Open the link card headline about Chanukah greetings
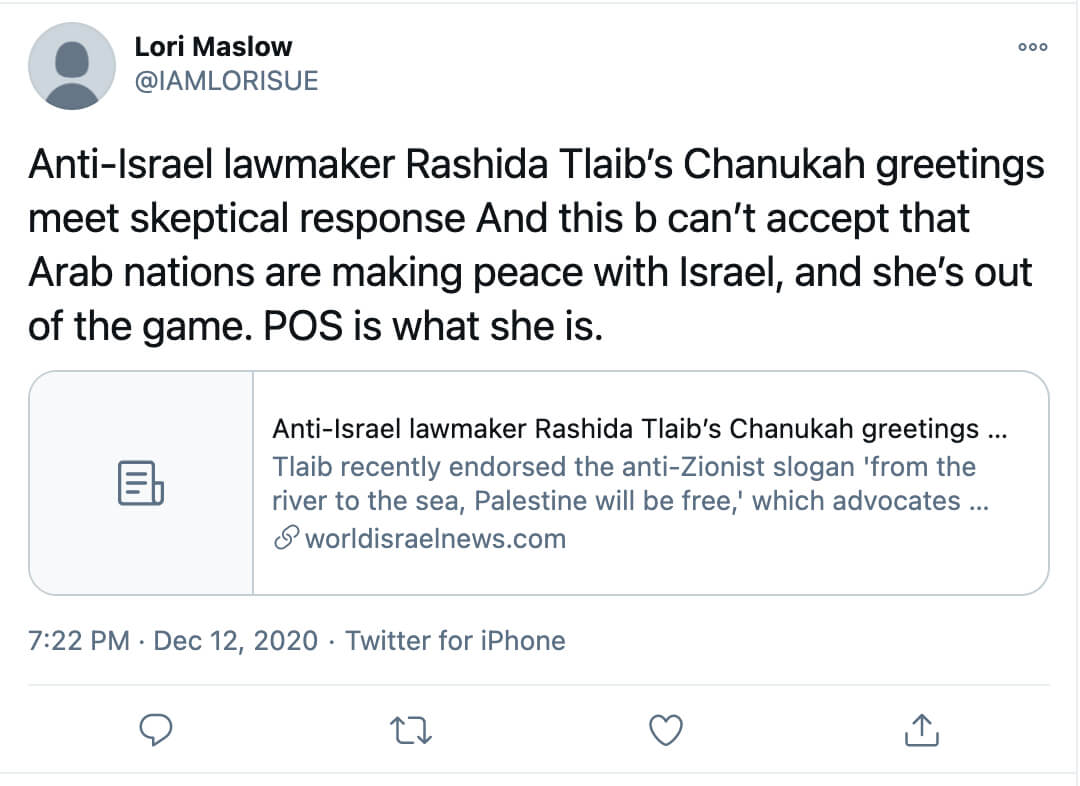Viewport: 1080px width, 786px height. (x=639, y=429)
